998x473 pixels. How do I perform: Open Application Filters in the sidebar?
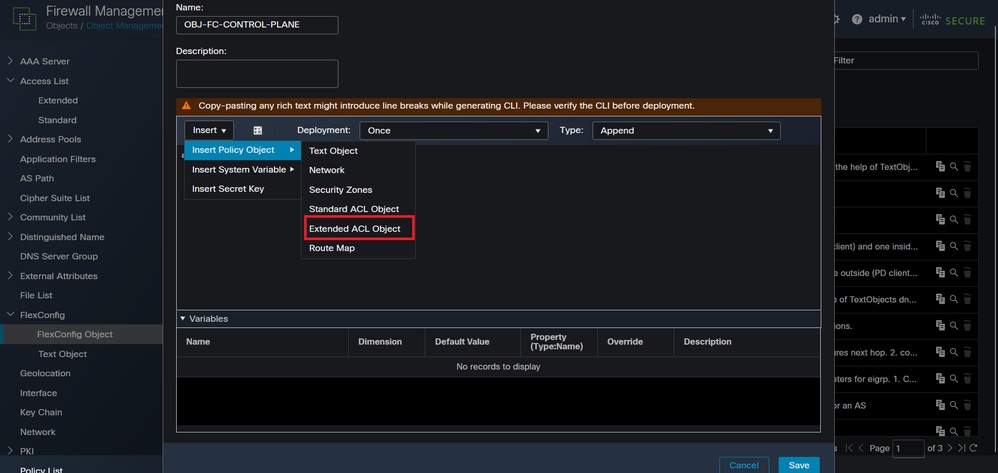point(58,159)
